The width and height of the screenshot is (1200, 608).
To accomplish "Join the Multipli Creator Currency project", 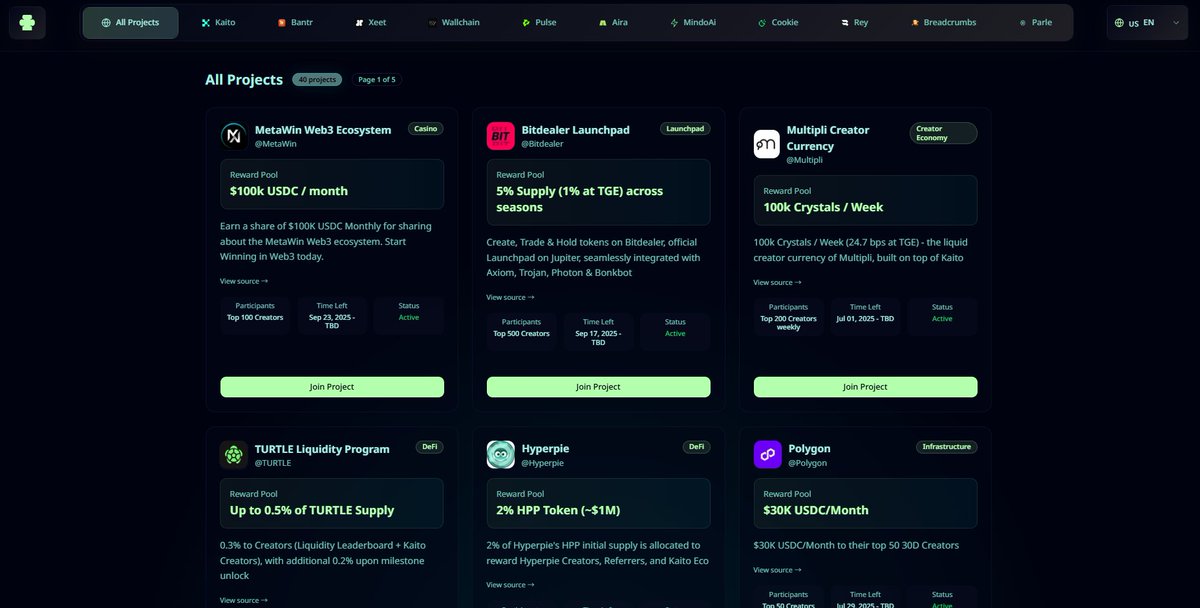I will pyautogui.click(x=865, y=387).
